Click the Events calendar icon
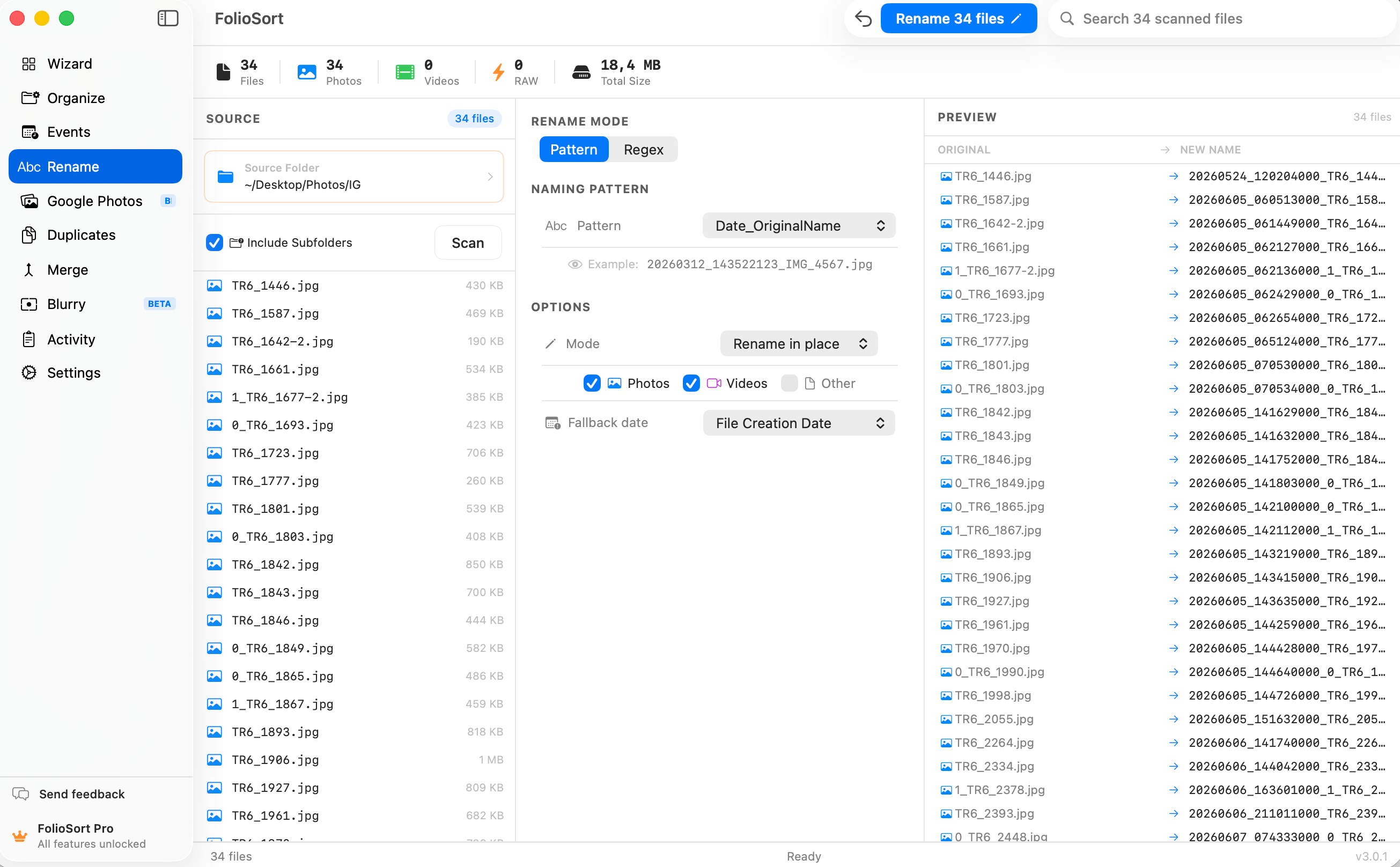Image resolution: width=1400 pixels, height=867 pixels. (30, 132)
